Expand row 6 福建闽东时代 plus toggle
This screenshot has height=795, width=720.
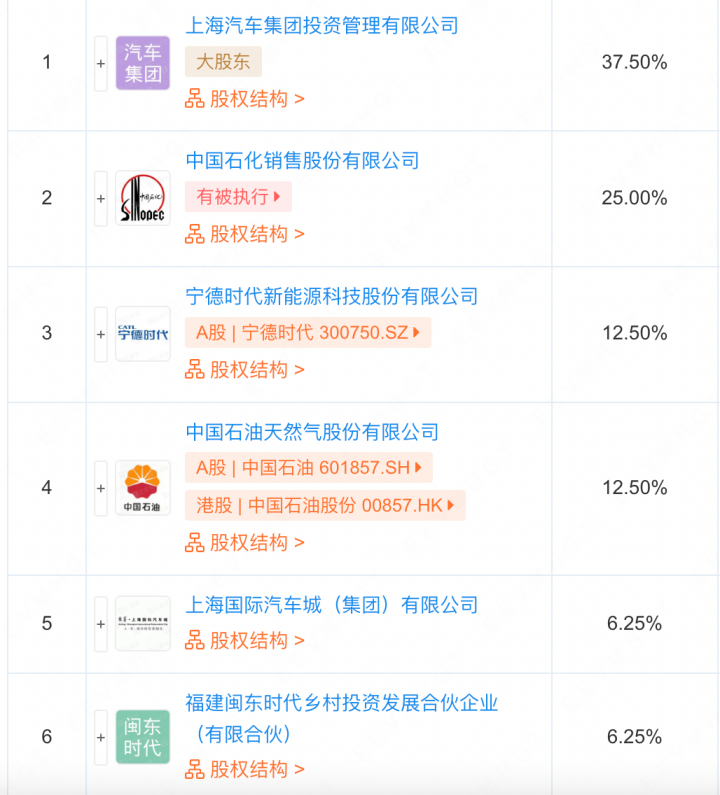click(101, 737)
